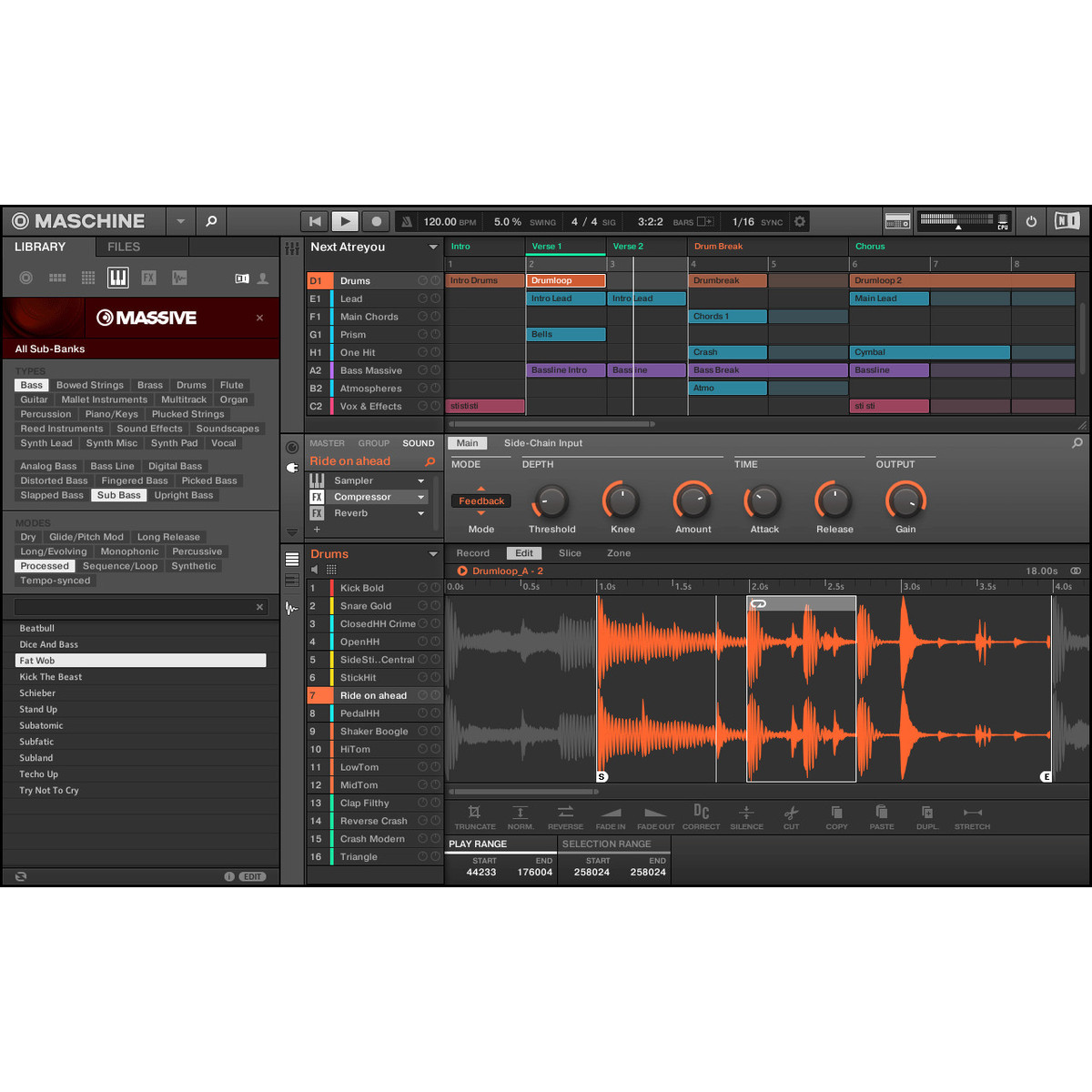This screenshot has height=1092, width=1092.
Task: Mute the Kick Bold sound
Action: pyautogui.click(x=422, y=588)
